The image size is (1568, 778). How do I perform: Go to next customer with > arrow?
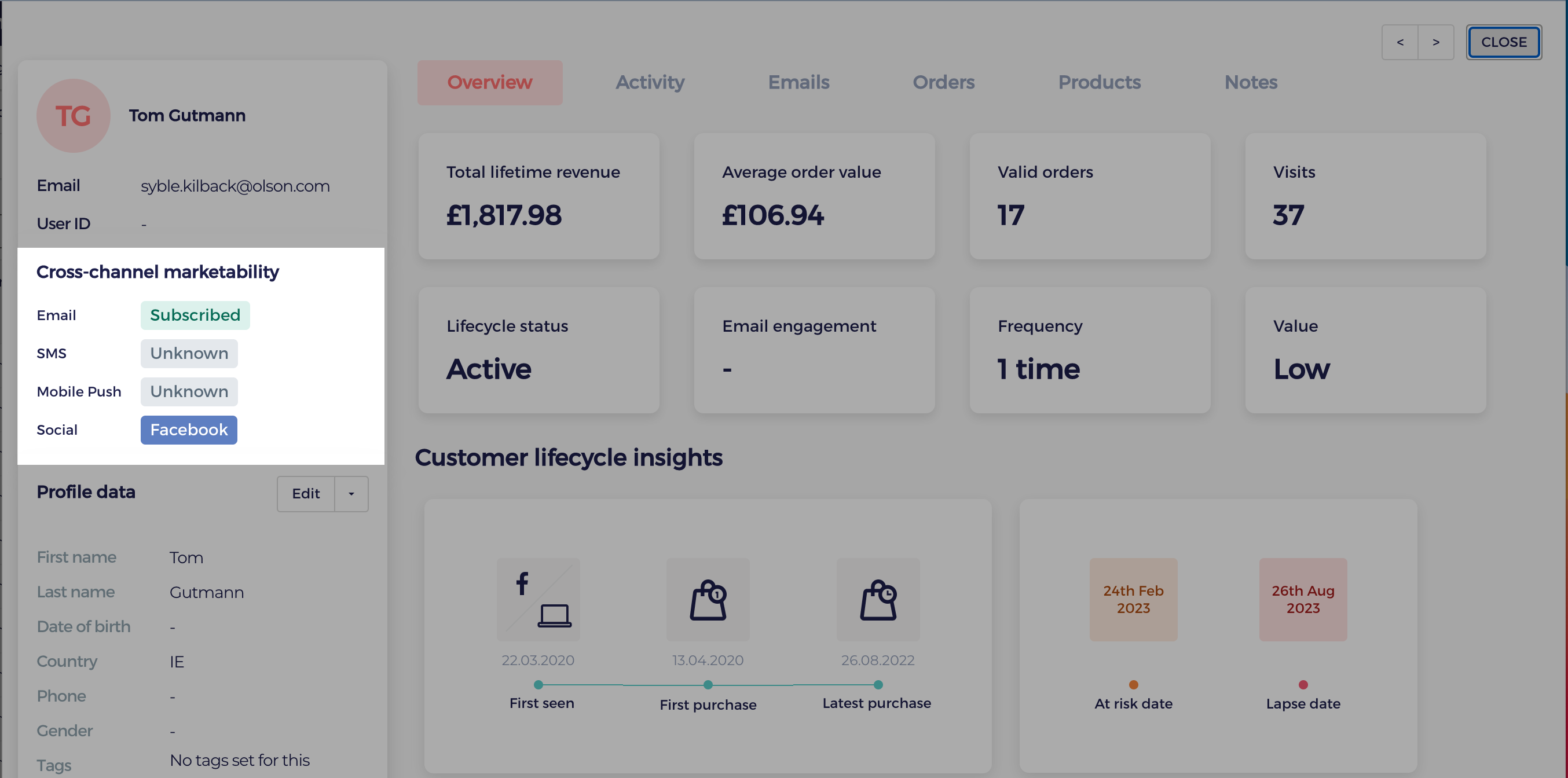coord(1436,42)
